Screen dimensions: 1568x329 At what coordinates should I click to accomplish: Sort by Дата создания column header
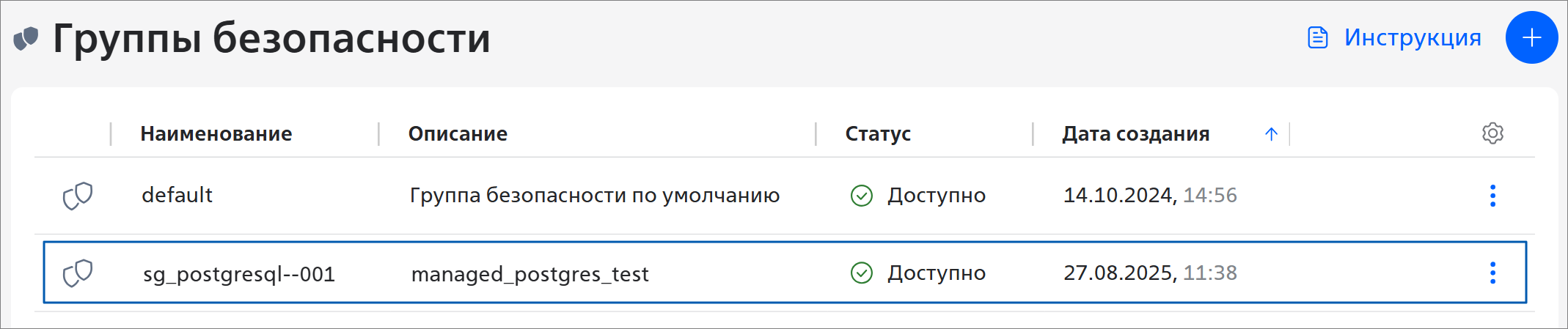(1135, 134)
